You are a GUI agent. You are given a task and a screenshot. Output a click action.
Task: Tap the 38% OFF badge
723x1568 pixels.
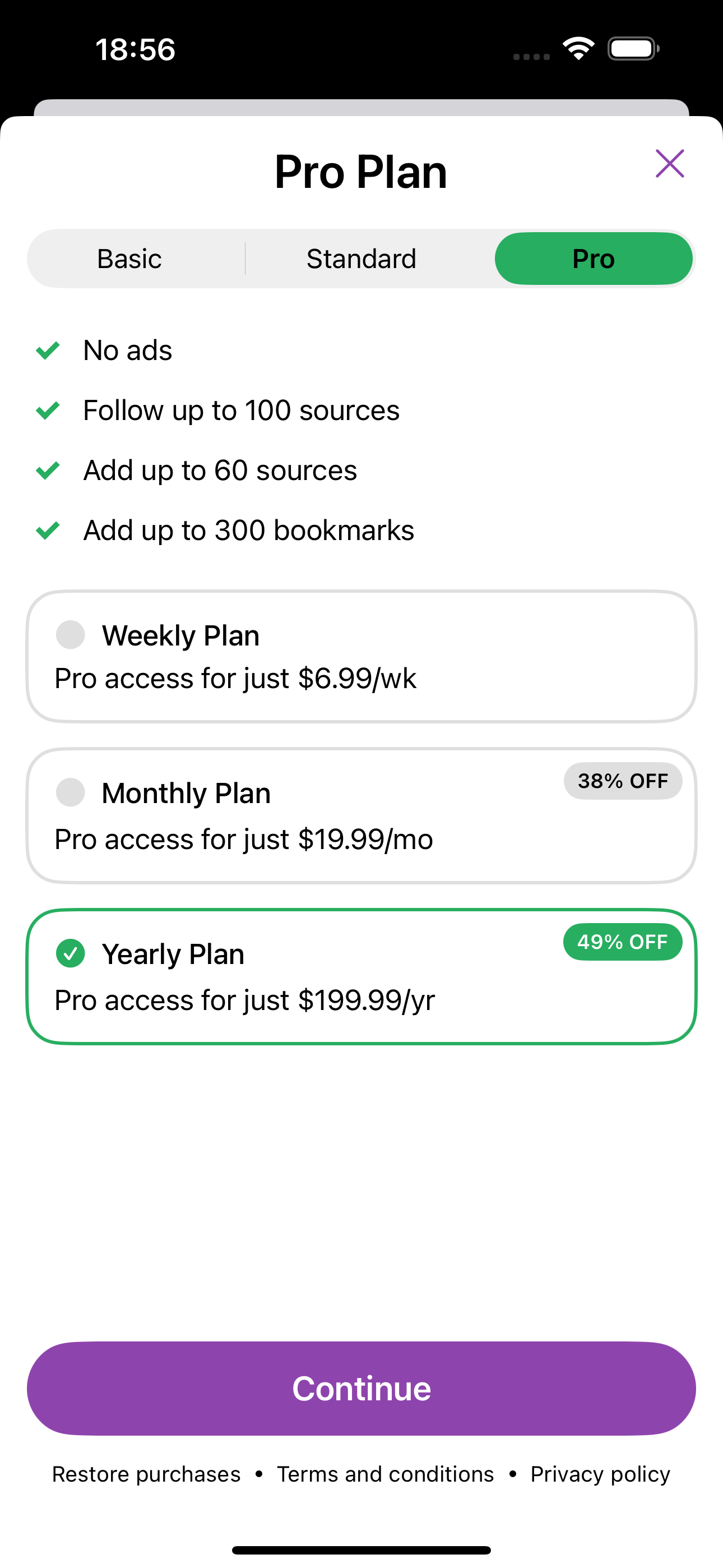[623, 781]
